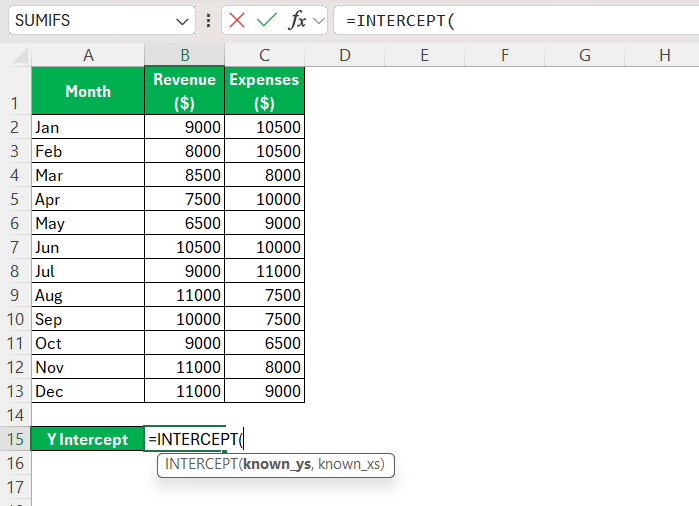Select column B header
Screen dimensions: 699x506
[x=185, y=55]
